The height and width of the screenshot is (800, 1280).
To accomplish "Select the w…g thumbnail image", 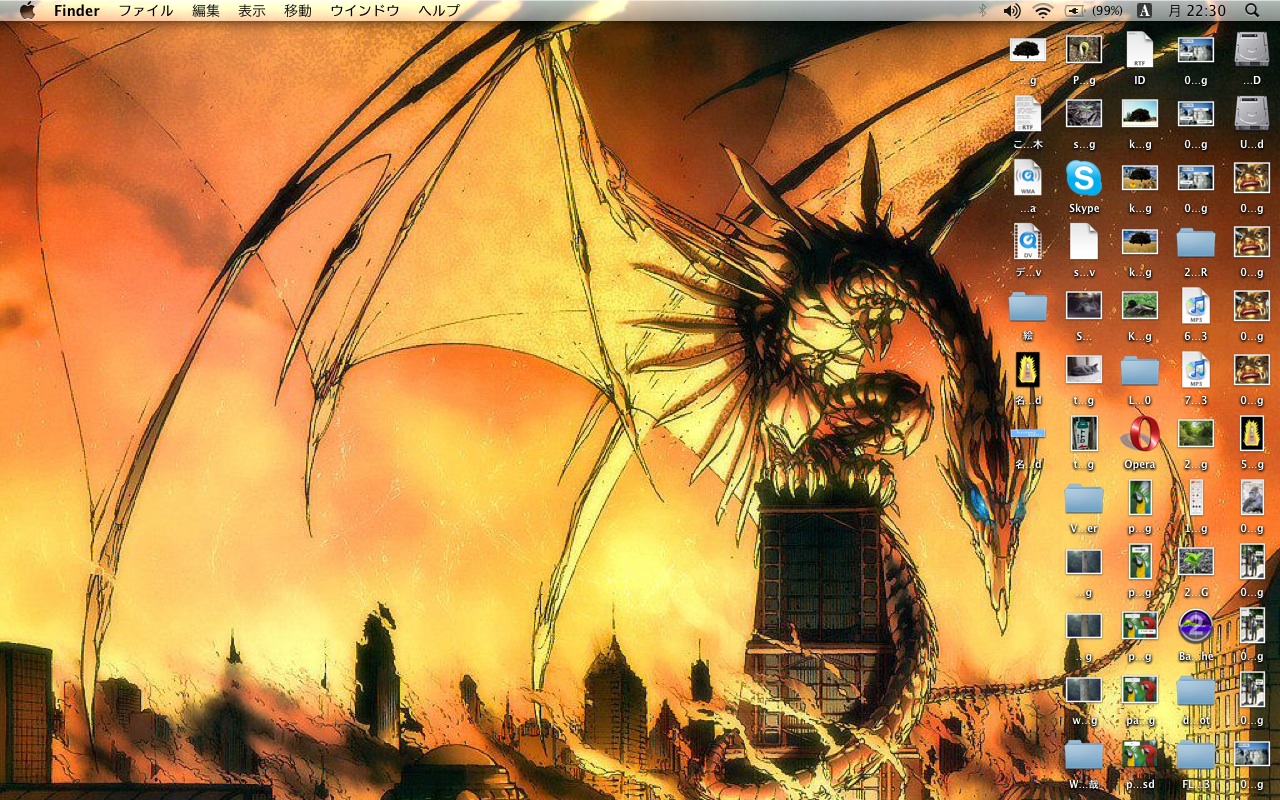I will coord(1084,690).
